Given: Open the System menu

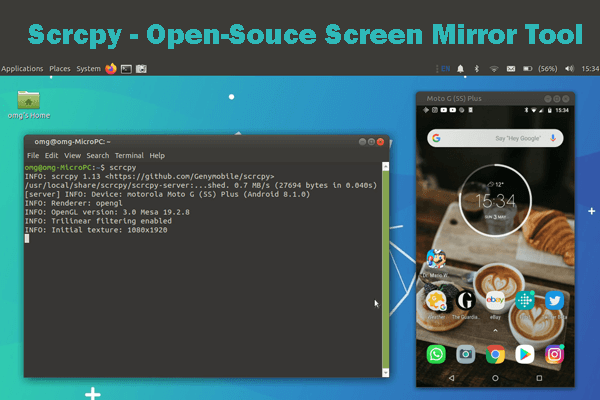Looking at the screenshot, I should coord(88,69).
